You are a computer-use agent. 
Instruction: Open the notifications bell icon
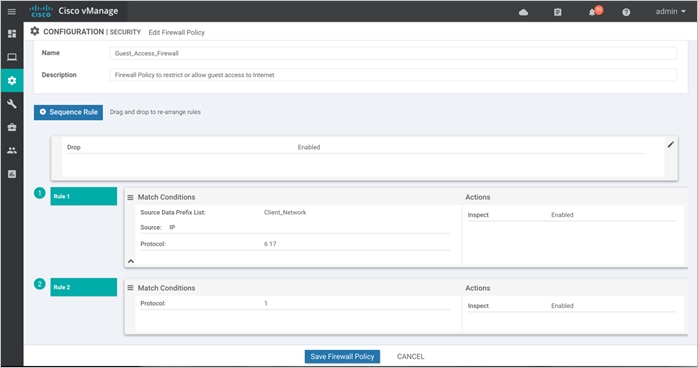592,12
